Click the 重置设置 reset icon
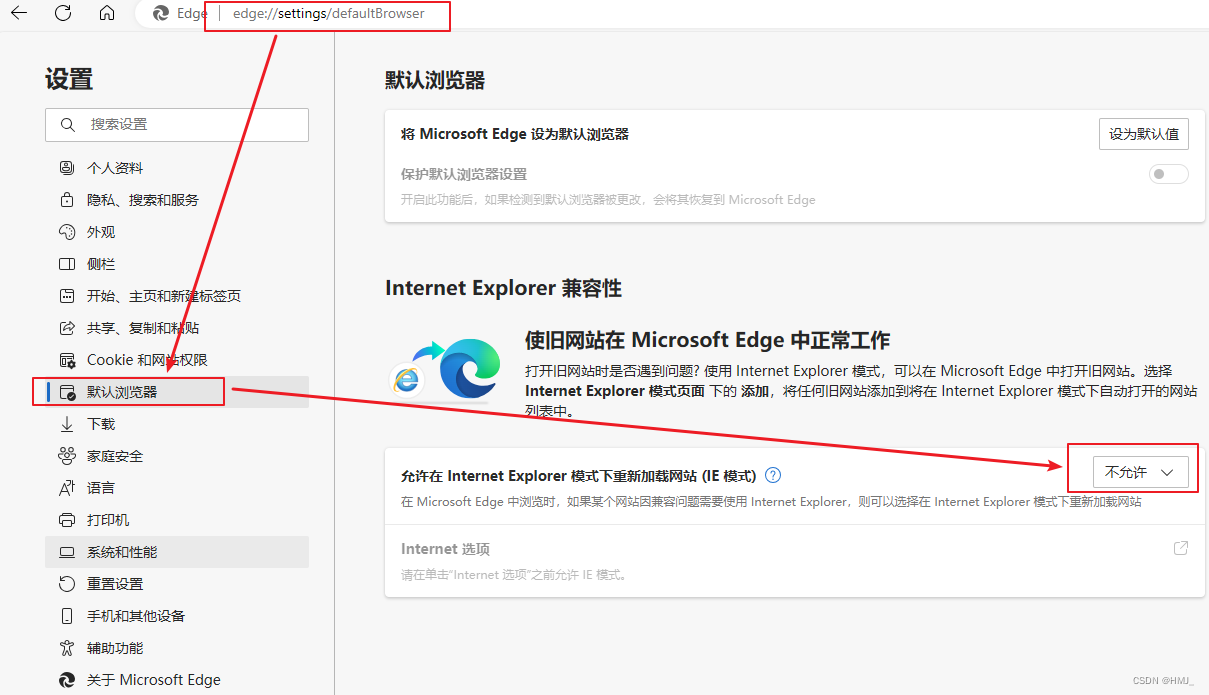 [x=67, y=584]
